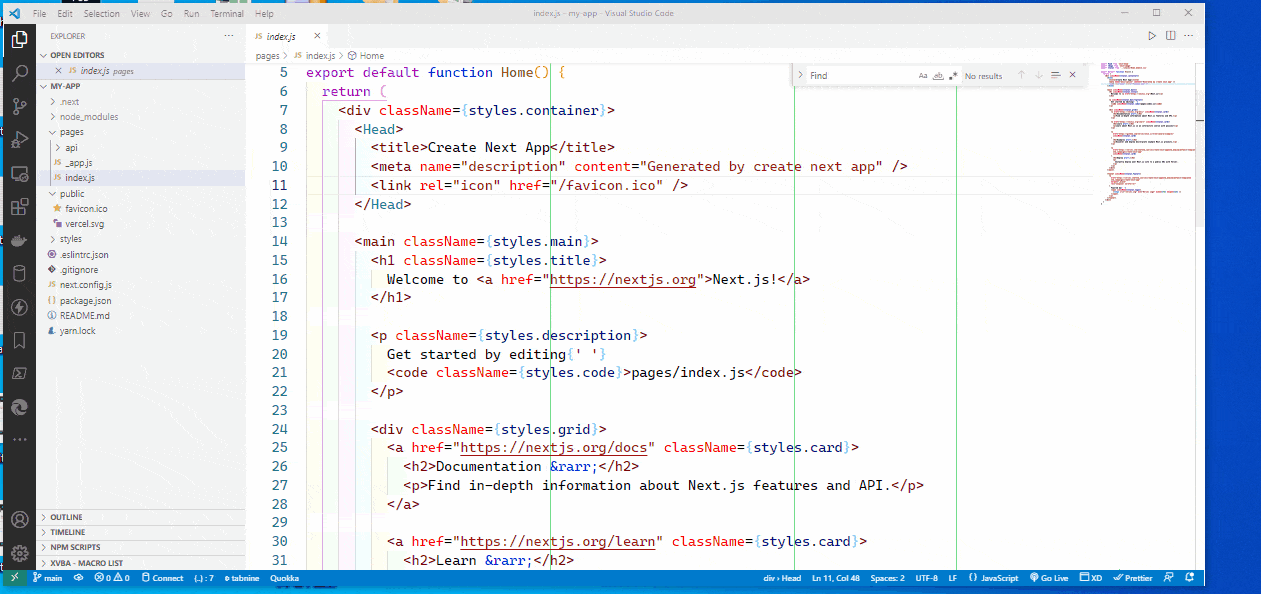This screenshot has width=1261, height=594.
Task: Expand the styles folder
Action: (x=52, y=239)
